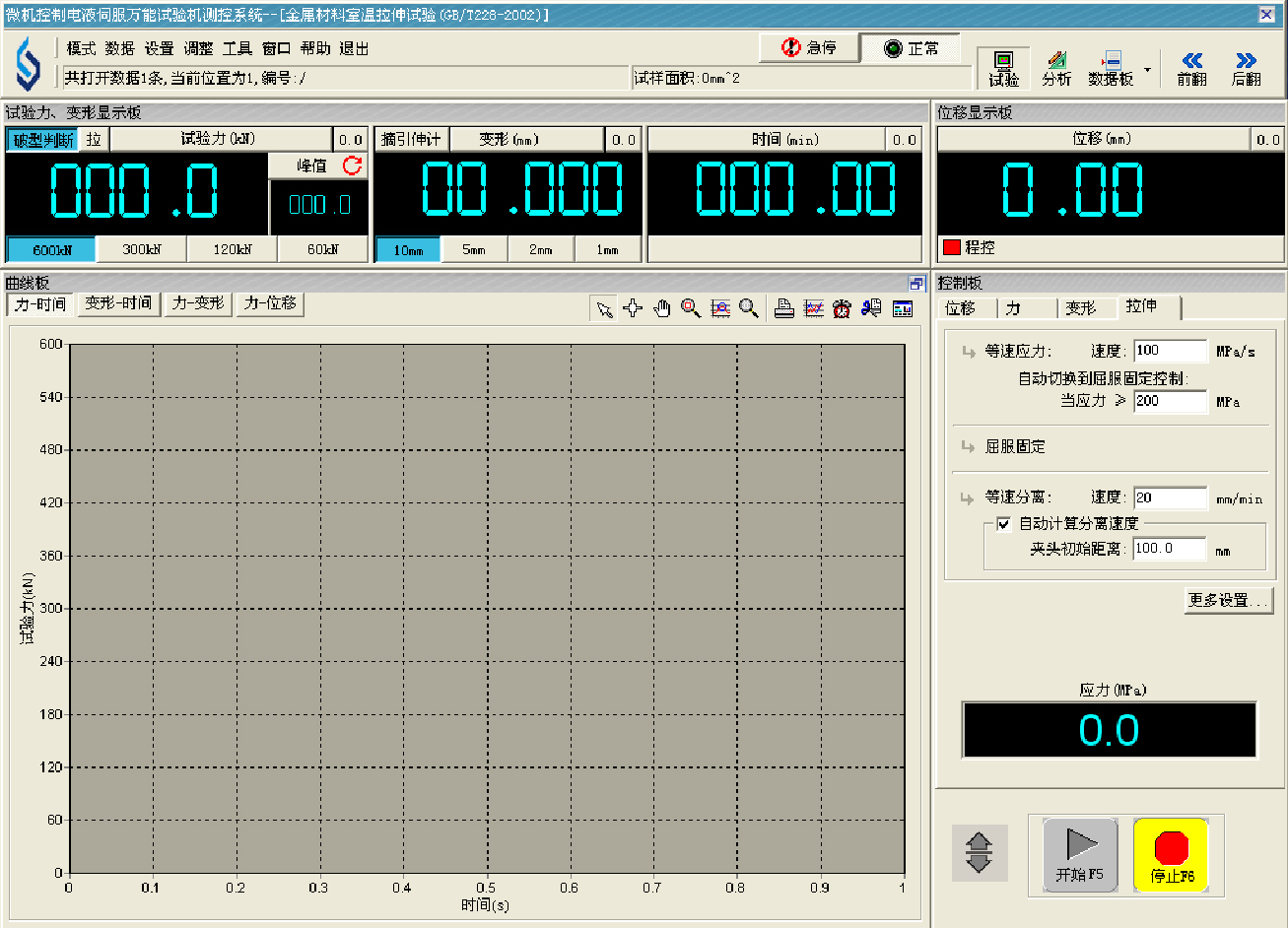
Task: Expand the 数据板 dropdown arrow
Action: coord(1147,71)
